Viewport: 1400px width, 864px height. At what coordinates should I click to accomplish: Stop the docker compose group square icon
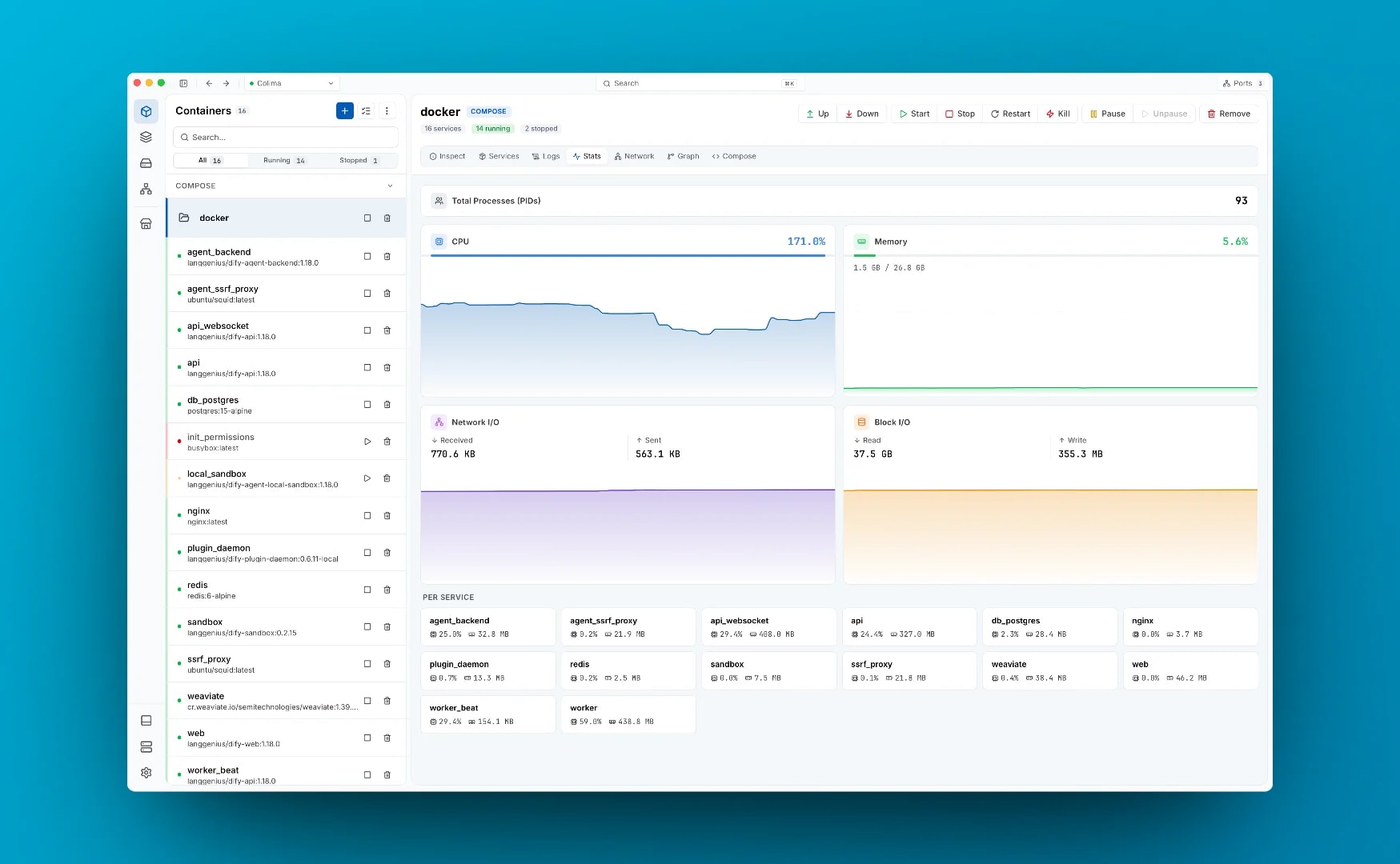point(367,218)
